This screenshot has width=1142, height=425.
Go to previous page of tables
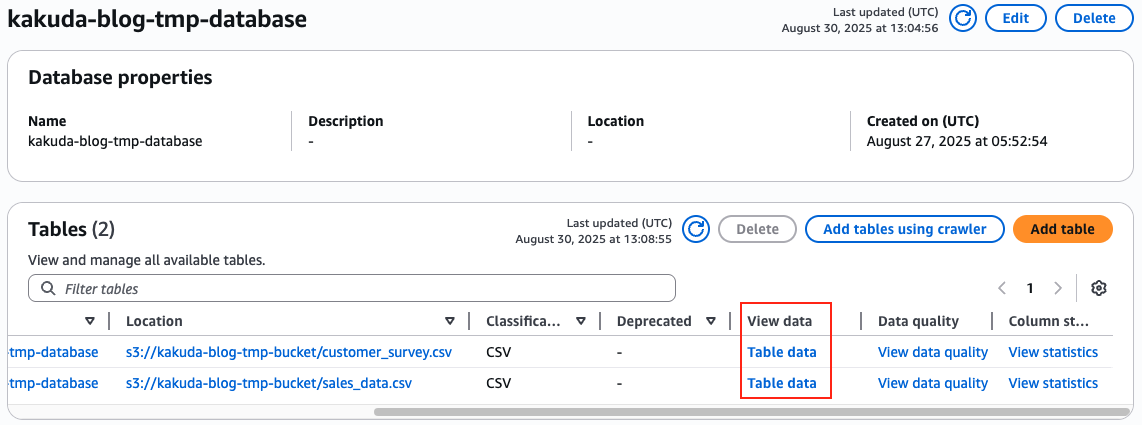tap(1002, 288)
